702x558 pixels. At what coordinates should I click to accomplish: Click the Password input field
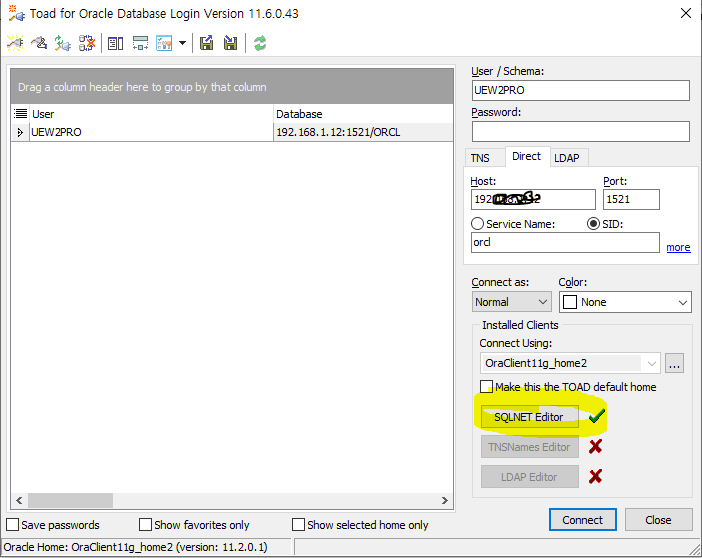581,131
